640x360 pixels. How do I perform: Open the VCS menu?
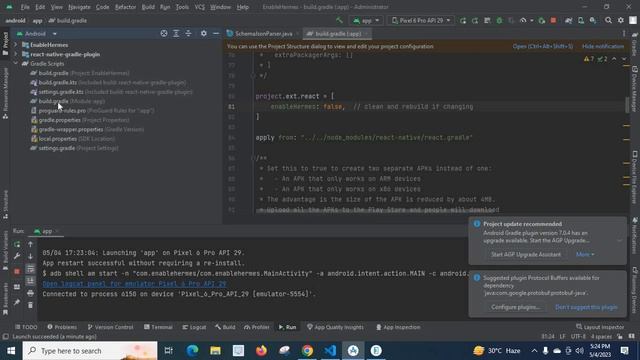tap(200, 7)
